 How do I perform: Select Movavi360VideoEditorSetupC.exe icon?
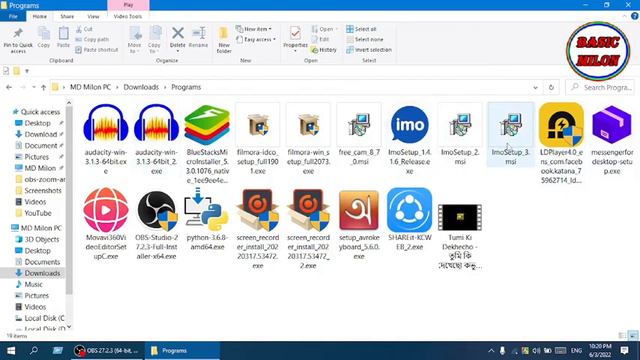[106, 210]
